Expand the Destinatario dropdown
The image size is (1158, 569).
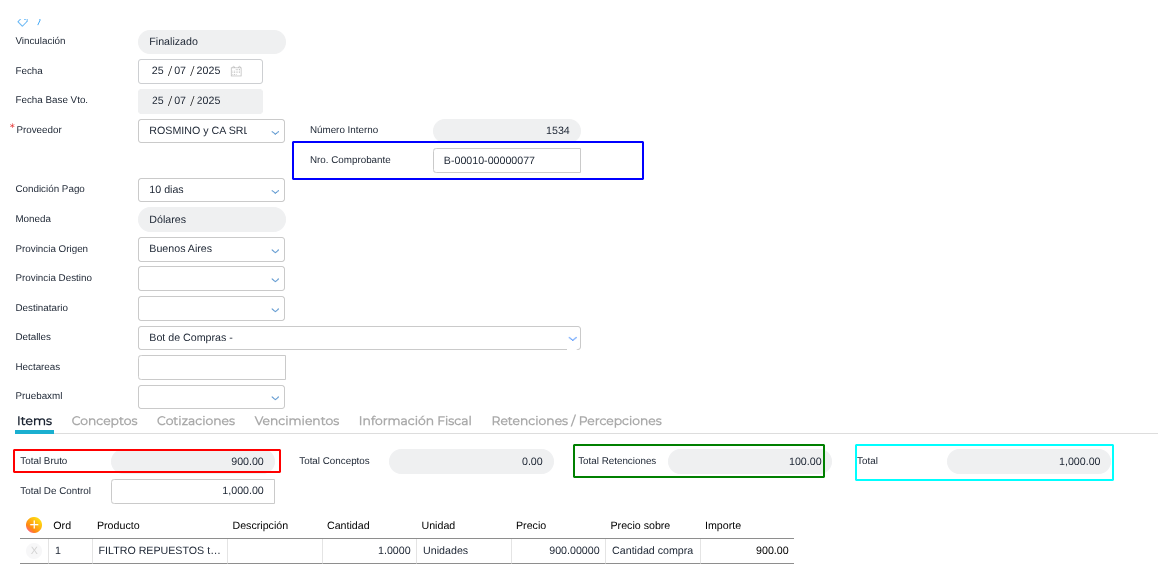coord(275,309)
